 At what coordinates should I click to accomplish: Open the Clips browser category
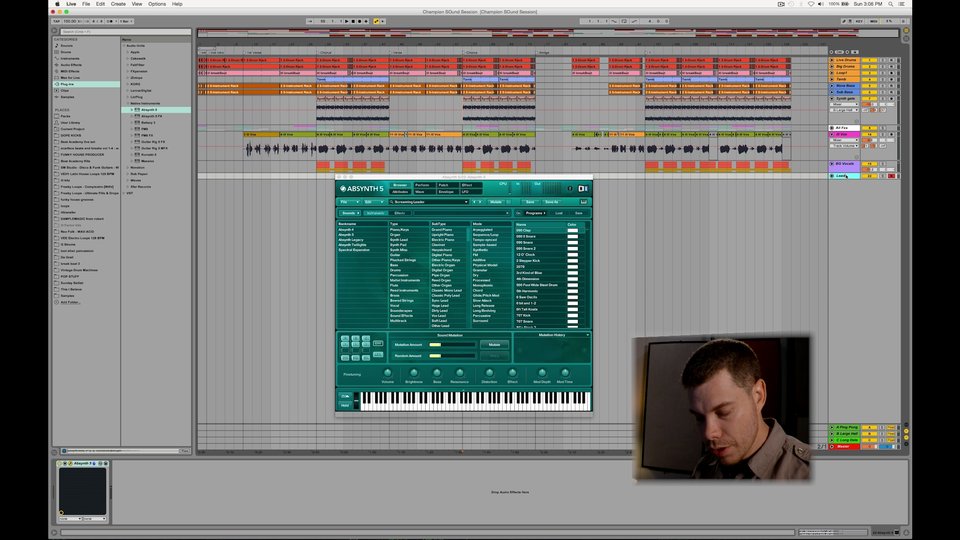point(64,91)
